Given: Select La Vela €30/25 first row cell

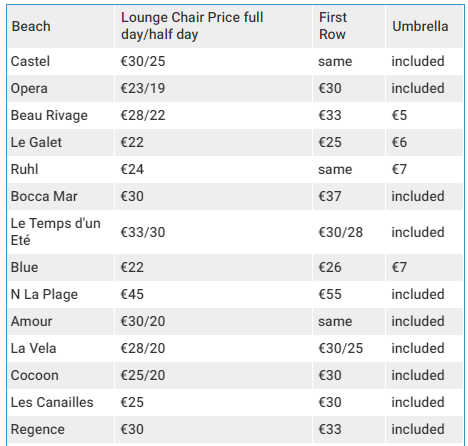Looking at the screenshot, I should (349, 348).
